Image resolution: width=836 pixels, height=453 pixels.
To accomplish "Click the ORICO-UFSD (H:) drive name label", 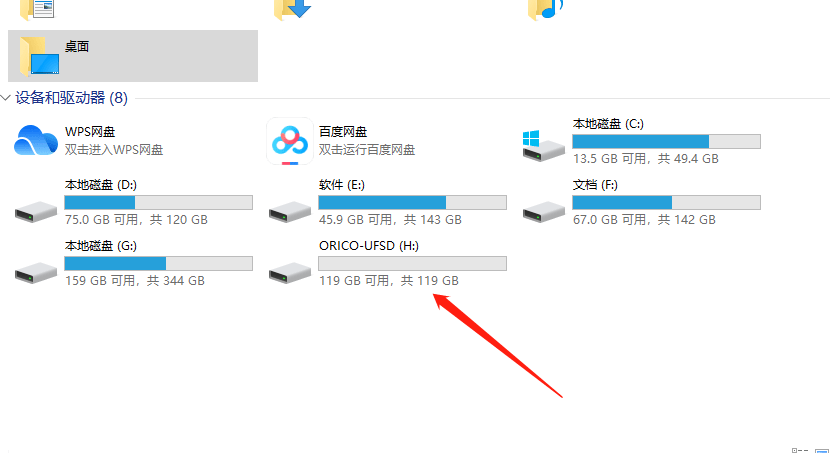I will click(x=368, y=246).
